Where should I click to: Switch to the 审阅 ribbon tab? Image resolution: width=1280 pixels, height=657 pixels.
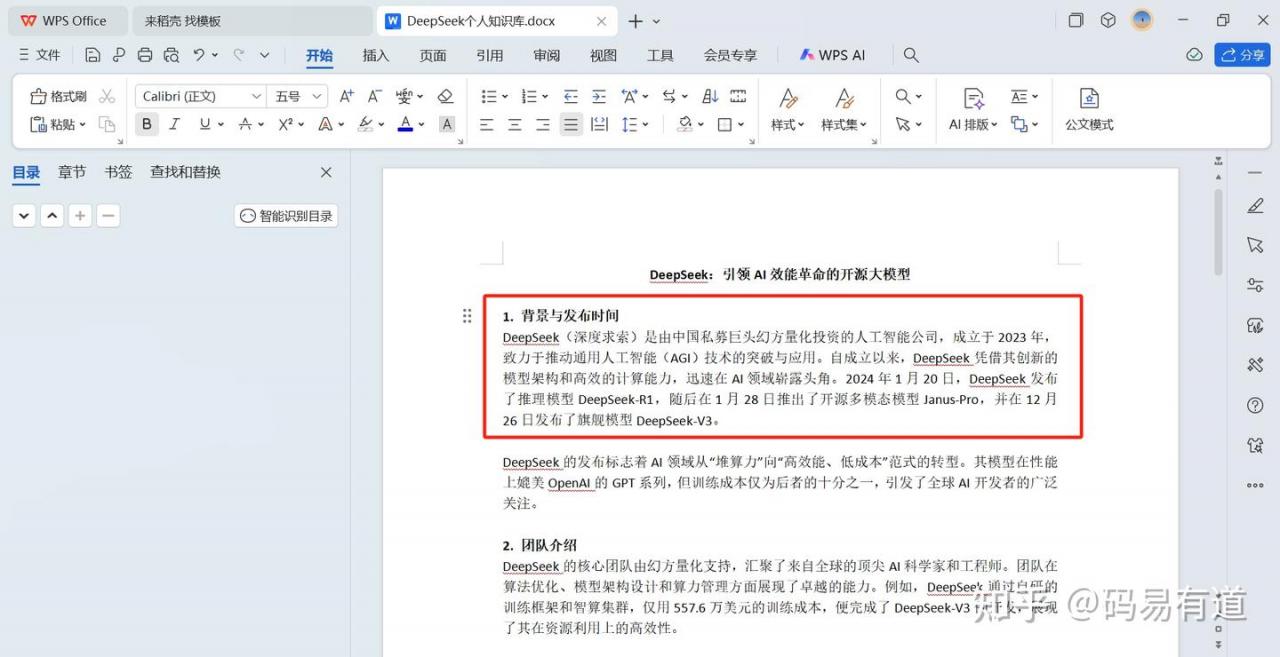(x=547, y=55)
